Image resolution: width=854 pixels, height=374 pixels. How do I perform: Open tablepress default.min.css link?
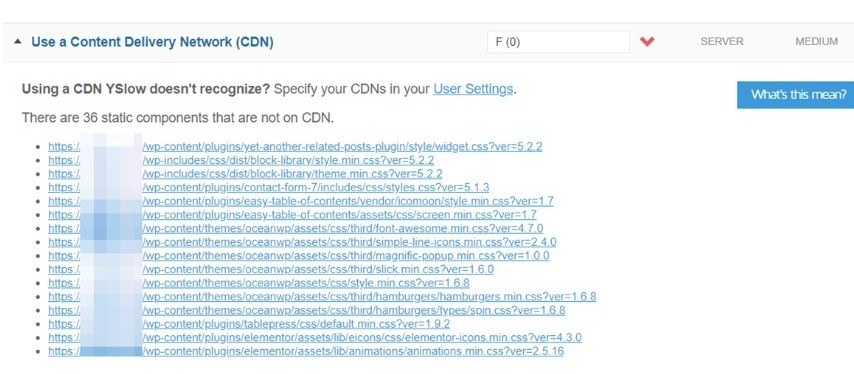(x=249, y=324)
